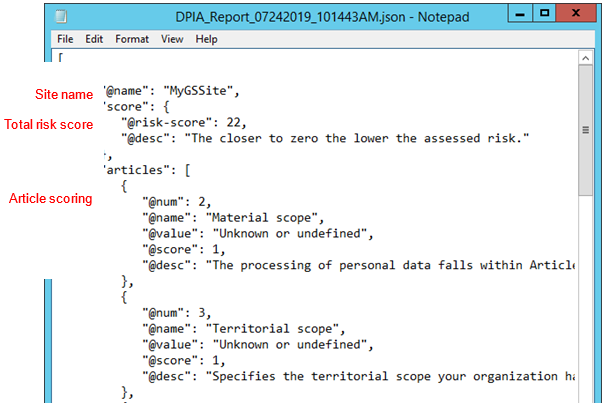Open the View menu
Image resolution: width=604 pixels, height=403 pixels.
pos(172,39)
